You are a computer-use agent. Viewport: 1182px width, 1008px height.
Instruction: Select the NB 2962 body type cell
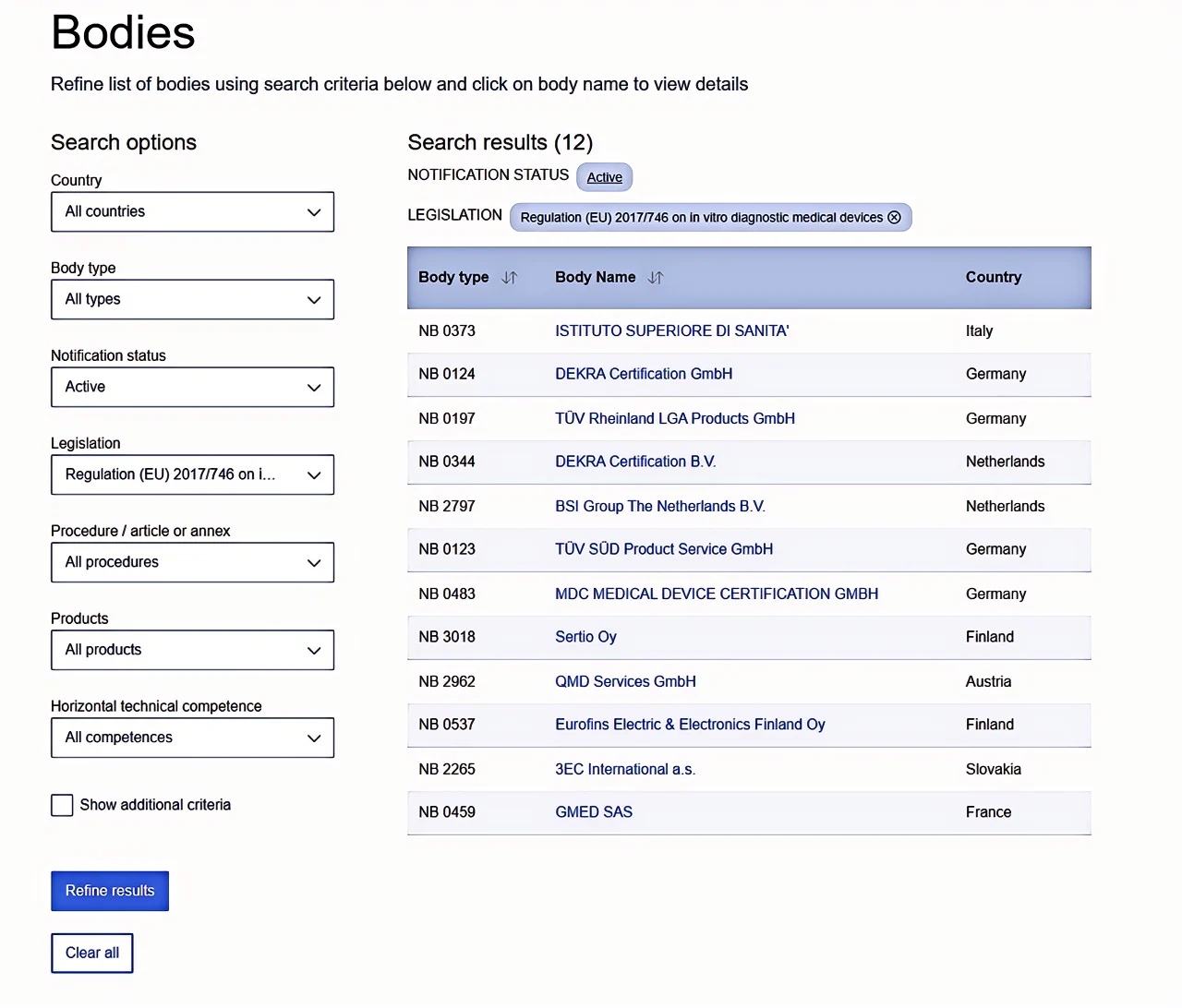[x=447, y=681]
